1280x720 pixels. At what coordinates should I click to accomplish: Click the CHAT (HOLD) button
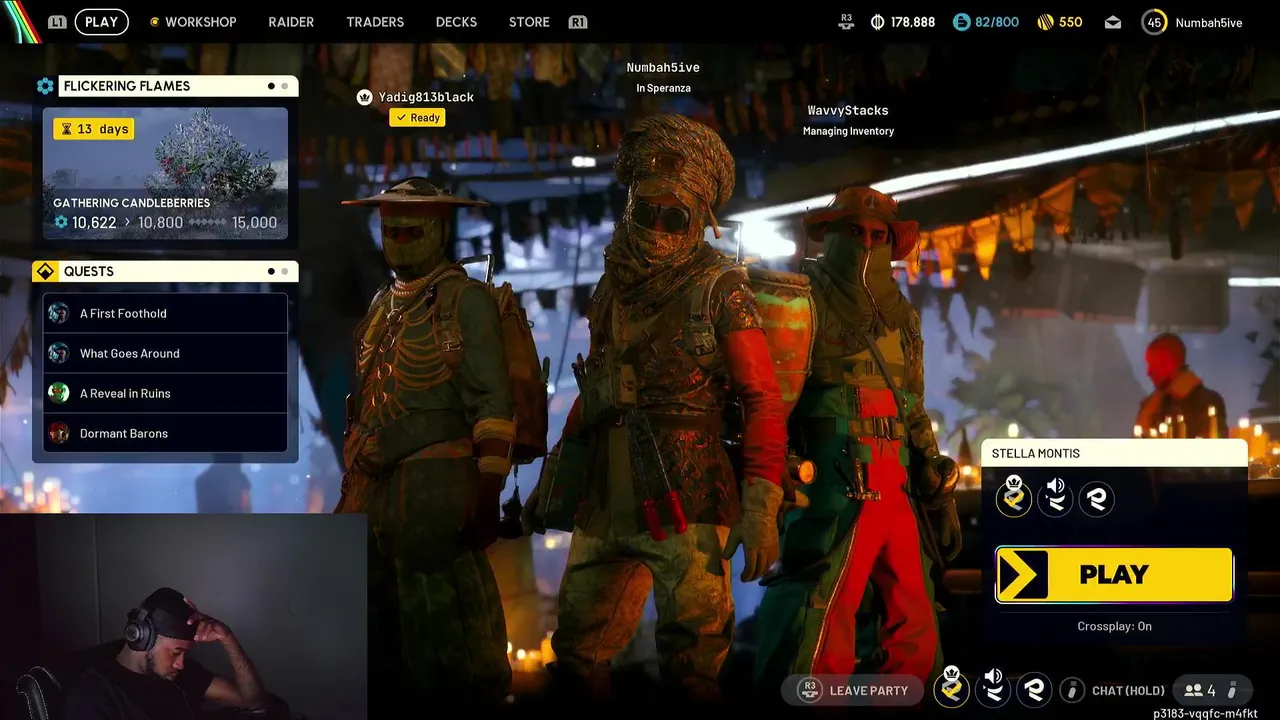point(1128,691)
